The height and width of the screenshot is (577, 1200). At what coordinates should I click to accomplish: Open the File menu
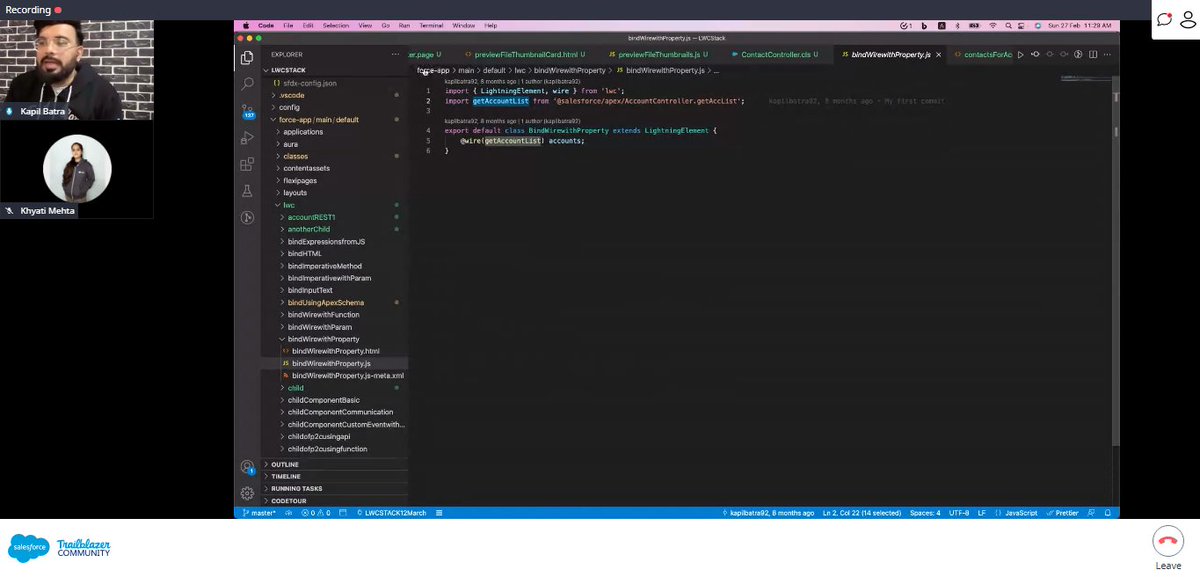click(x=288, y=25)
